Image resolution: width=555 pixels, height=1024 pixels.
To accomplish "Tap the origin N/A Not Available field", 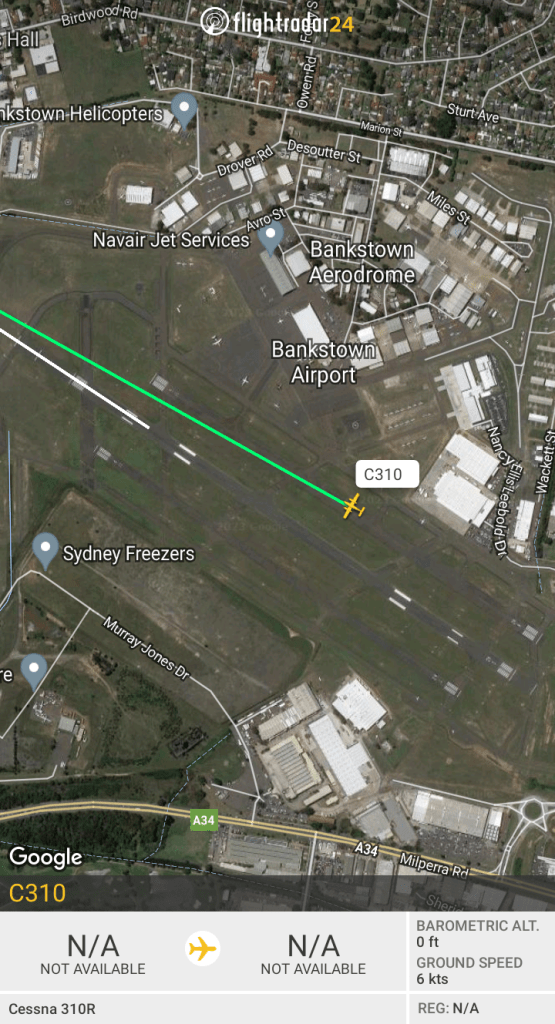I will coord(93,953).
